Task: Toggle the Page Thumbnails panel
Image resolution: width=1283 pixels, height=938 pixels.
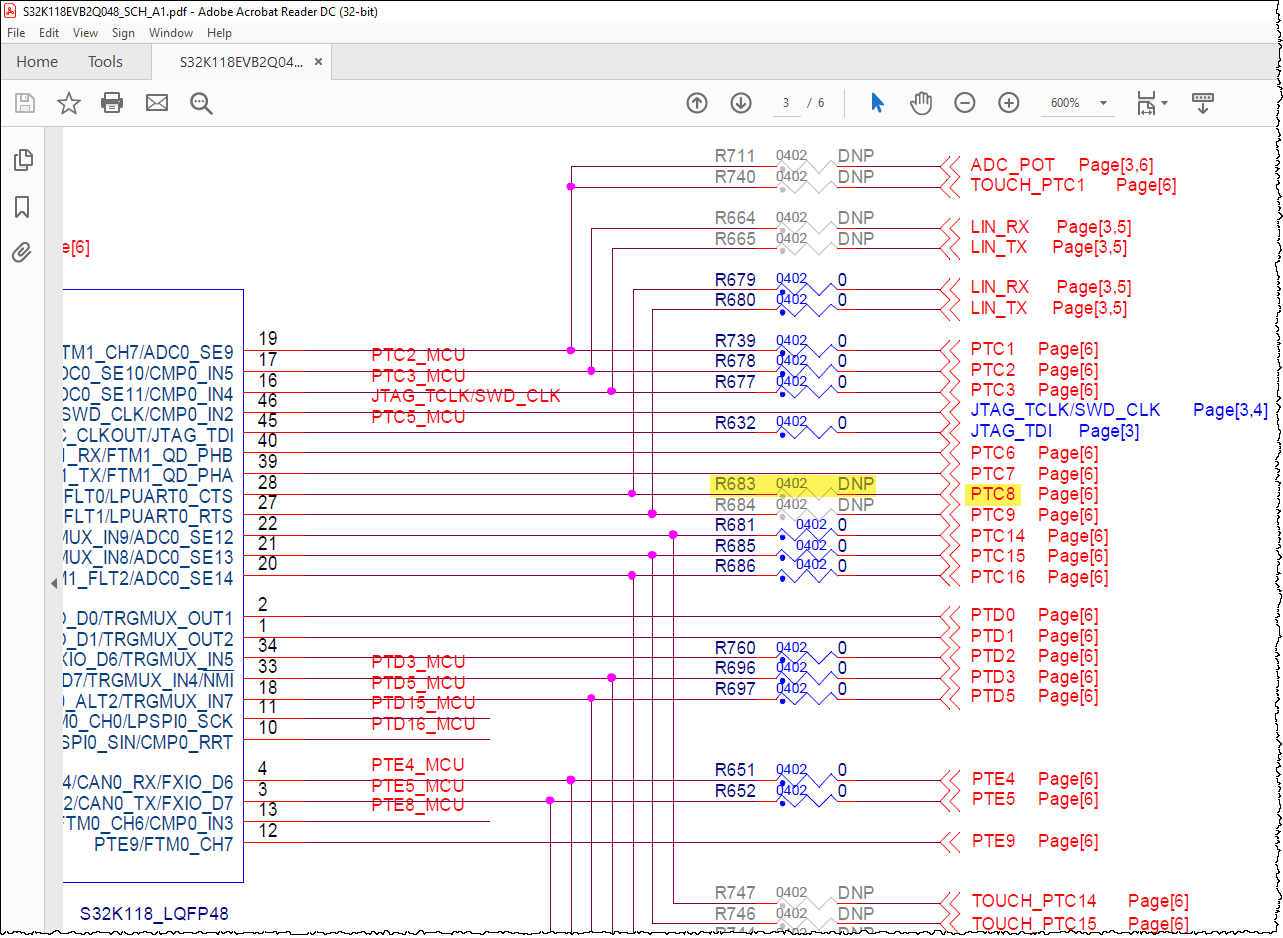Action: click(x=22, y=160)
